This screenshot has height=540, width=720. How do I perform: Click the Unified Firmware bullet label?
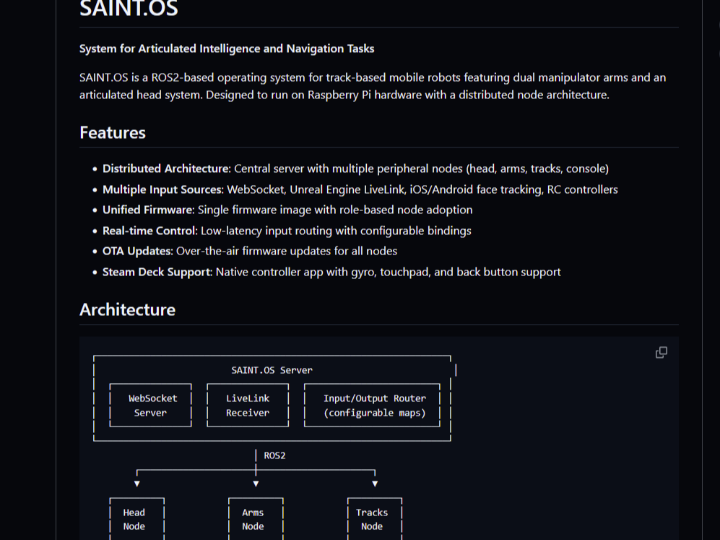147,210
